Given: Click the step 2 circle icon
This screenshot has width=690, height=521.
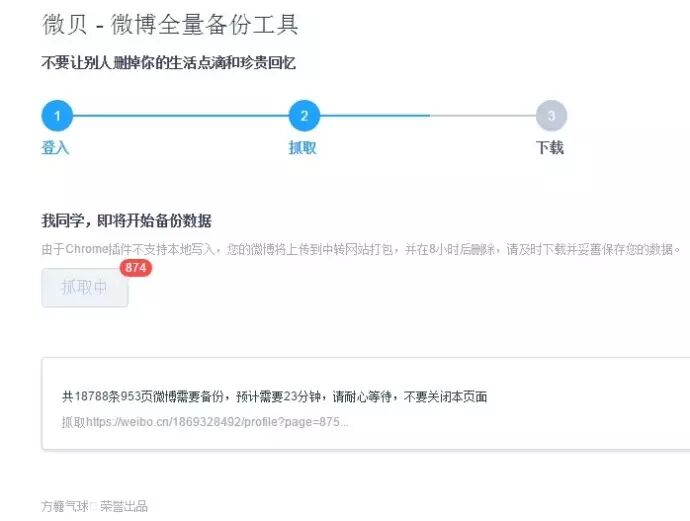Looking at the screenshot, I should (304, 116).
